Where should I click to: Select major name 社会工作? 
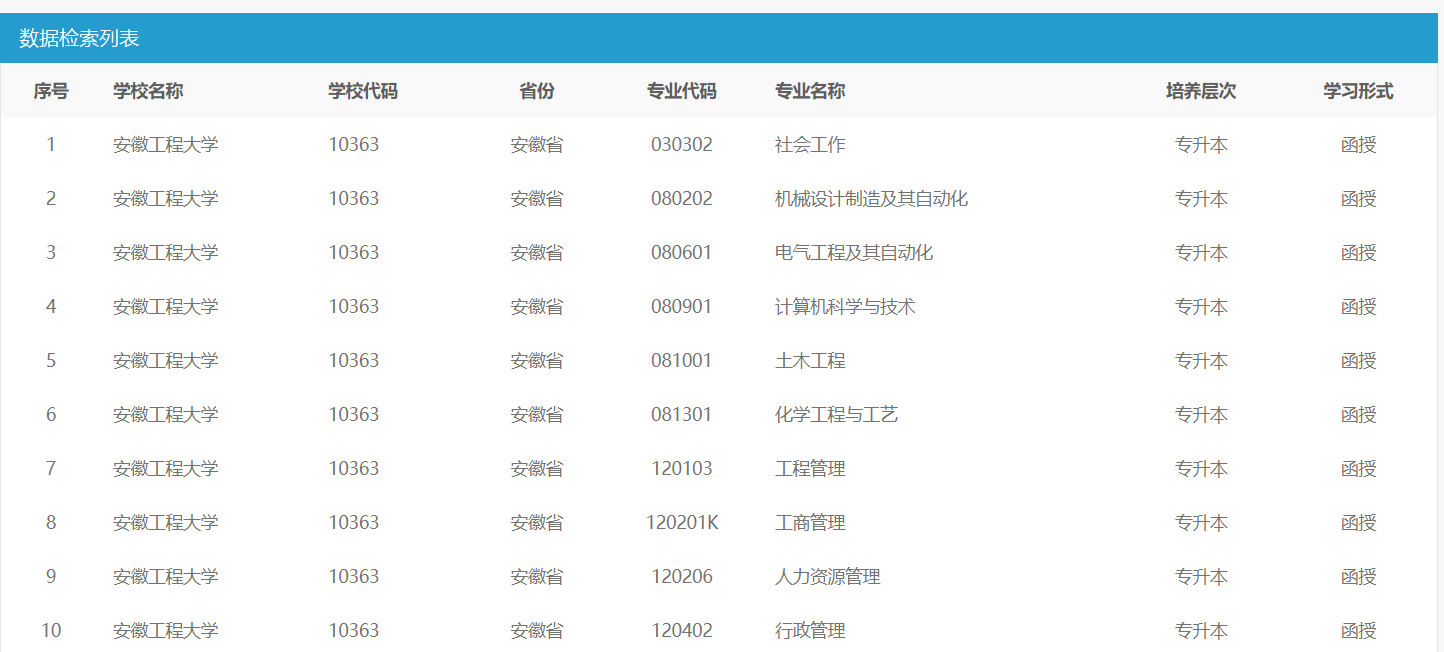coord(810,145)
